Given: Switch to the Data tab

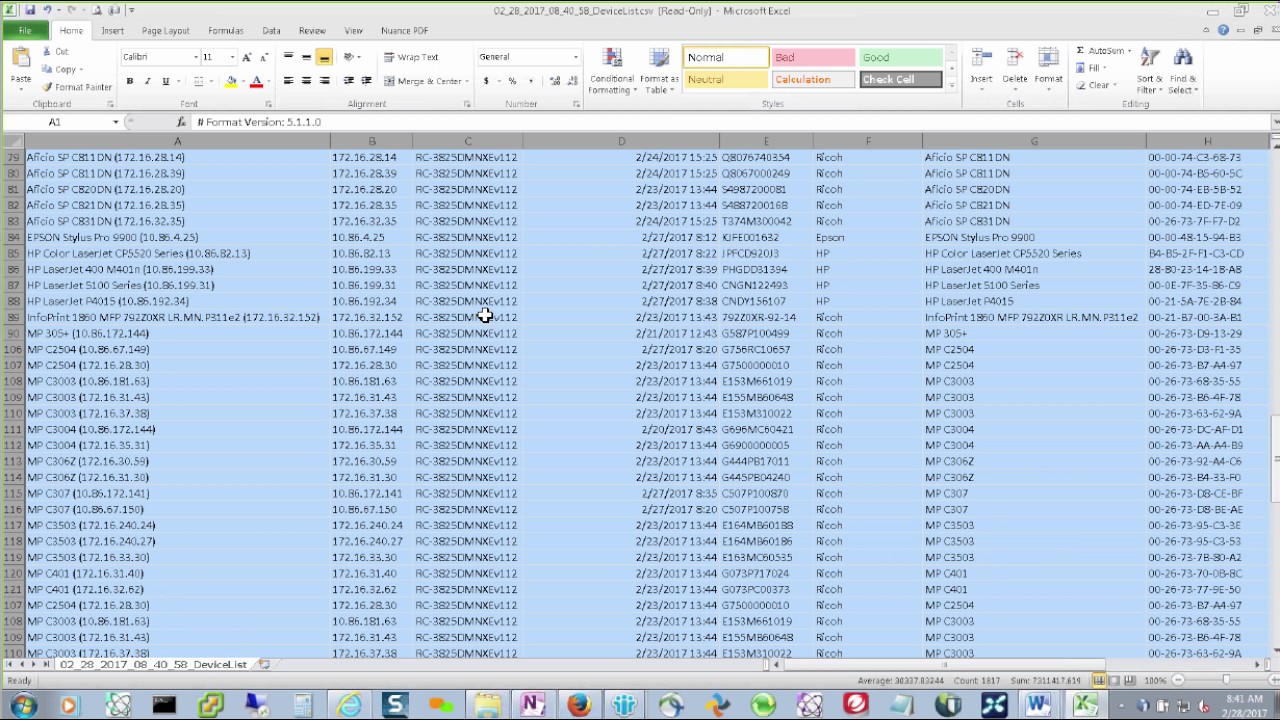Looking at the screenshot, I should pyautogui.click(x=271, y=31).
